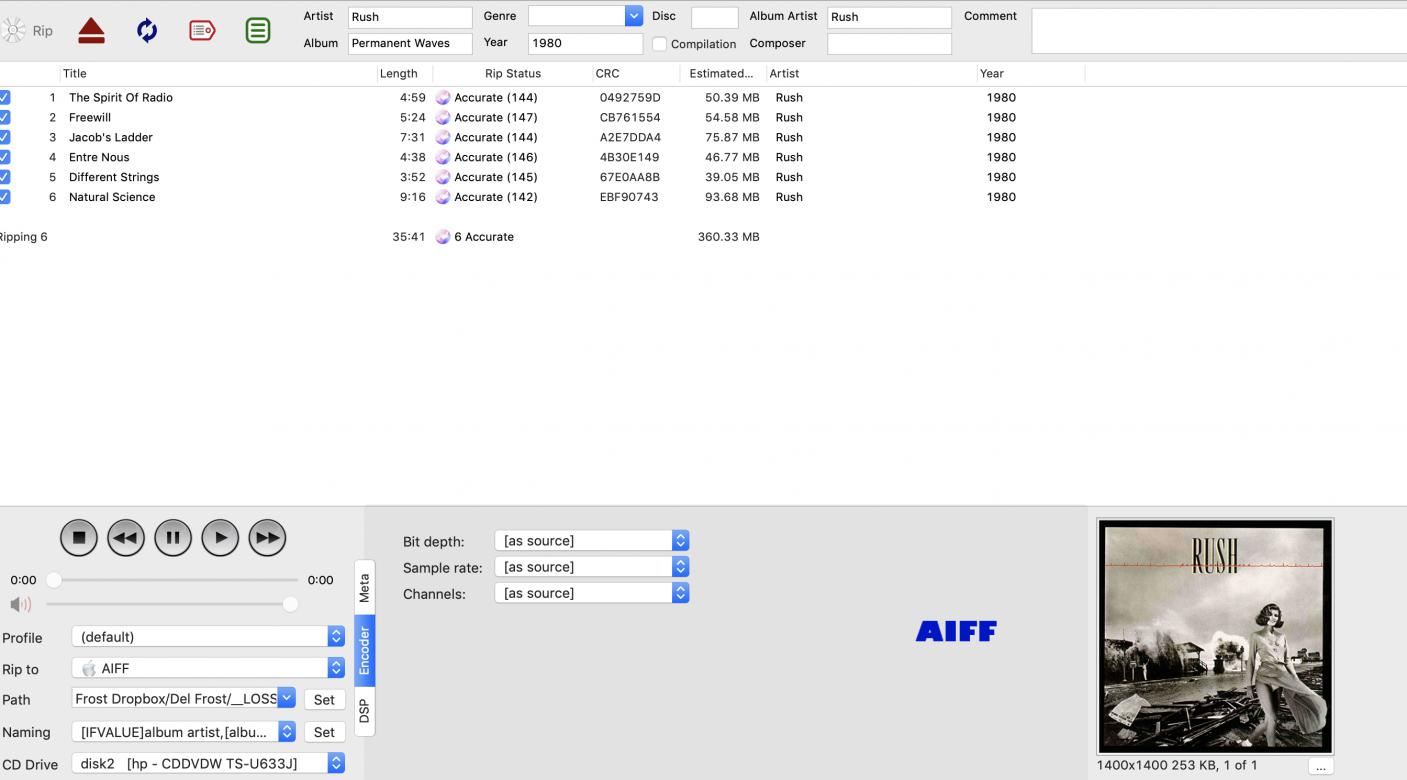Click the Set button beside Path
This screenshot has width=1407, height=780.
(324, 700)
